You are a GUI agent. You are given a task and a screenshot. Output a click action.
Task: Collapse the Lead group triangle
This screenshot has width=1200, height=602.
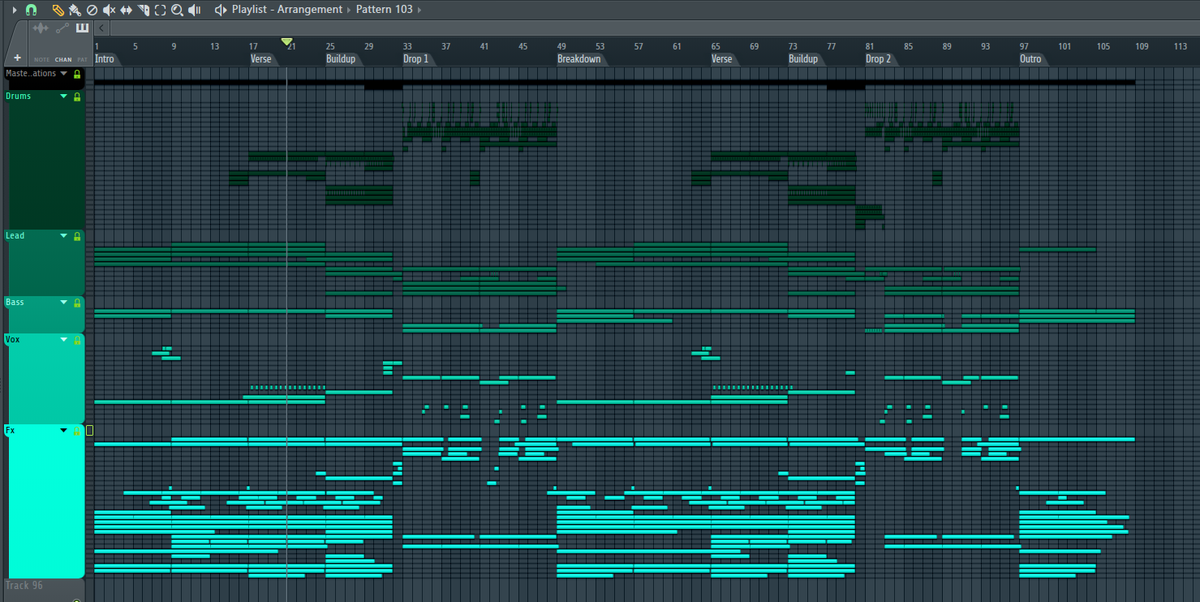64,237
